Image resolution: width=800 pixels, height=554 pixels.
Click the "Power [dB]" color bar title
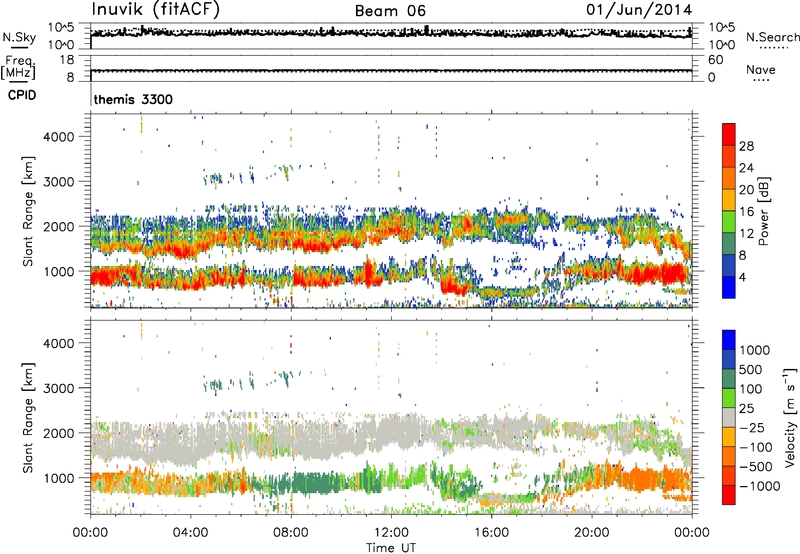(x=763, y=211)
